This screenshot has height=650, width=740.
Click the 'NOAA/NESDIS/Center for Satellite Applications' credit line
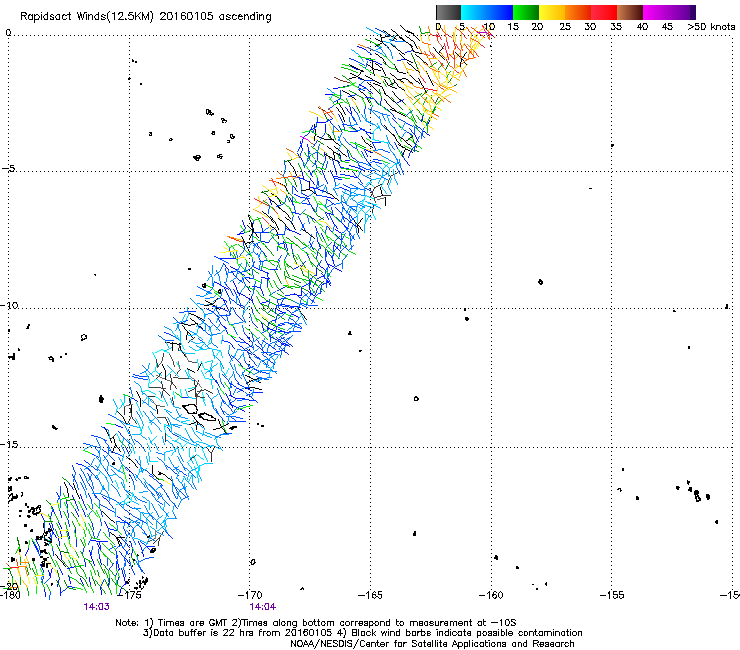coord(432,644)
